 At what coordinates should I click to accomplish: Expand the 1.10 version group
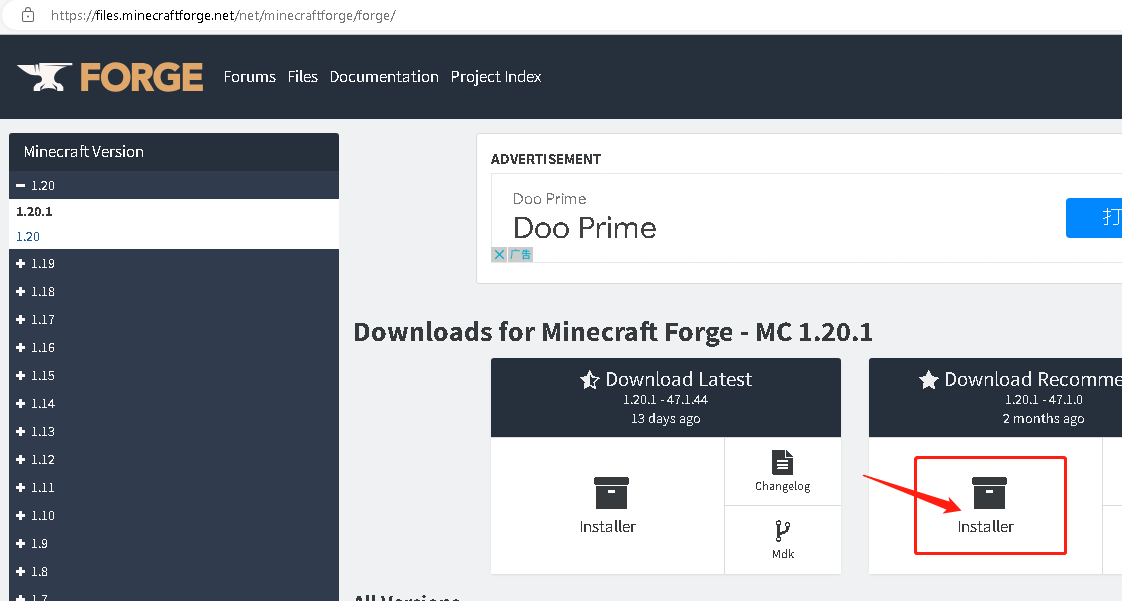pyautogui.click(x=174, y=514)
